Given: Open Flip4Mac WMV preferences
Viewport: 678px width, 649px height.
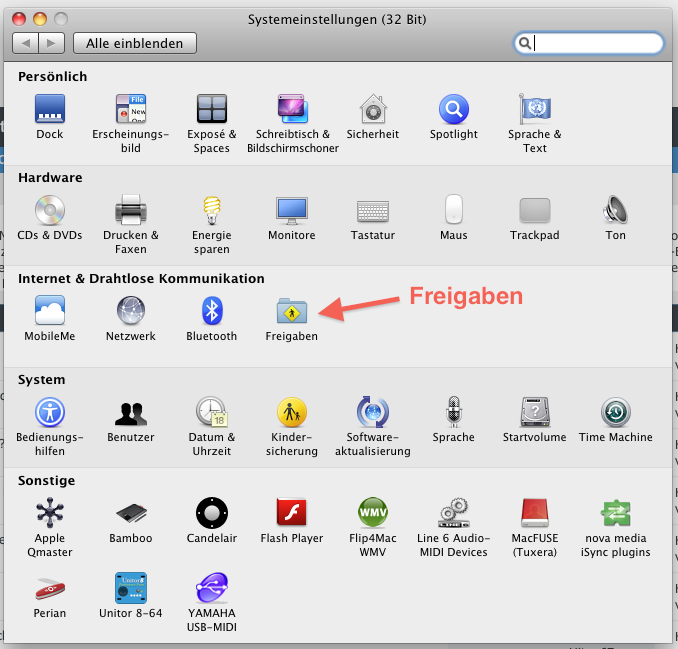Looking at the screenshot, I should point(373,512).
